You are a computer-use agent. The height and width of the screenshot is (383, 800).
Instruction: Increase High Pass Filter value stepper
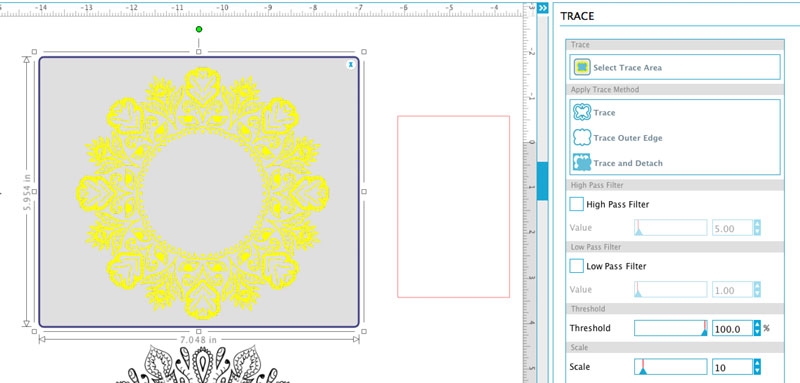tap(757, 224)
